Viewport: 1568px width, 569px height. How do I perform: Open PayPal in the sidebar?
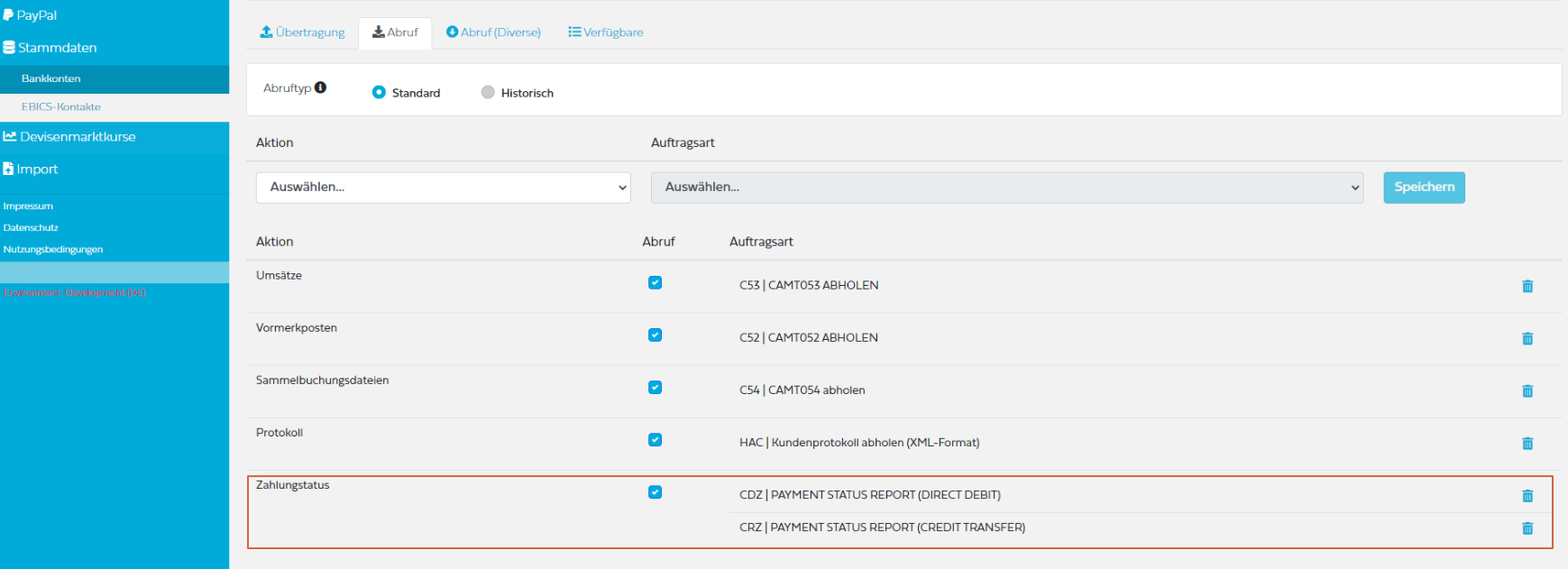coord(36,15)
